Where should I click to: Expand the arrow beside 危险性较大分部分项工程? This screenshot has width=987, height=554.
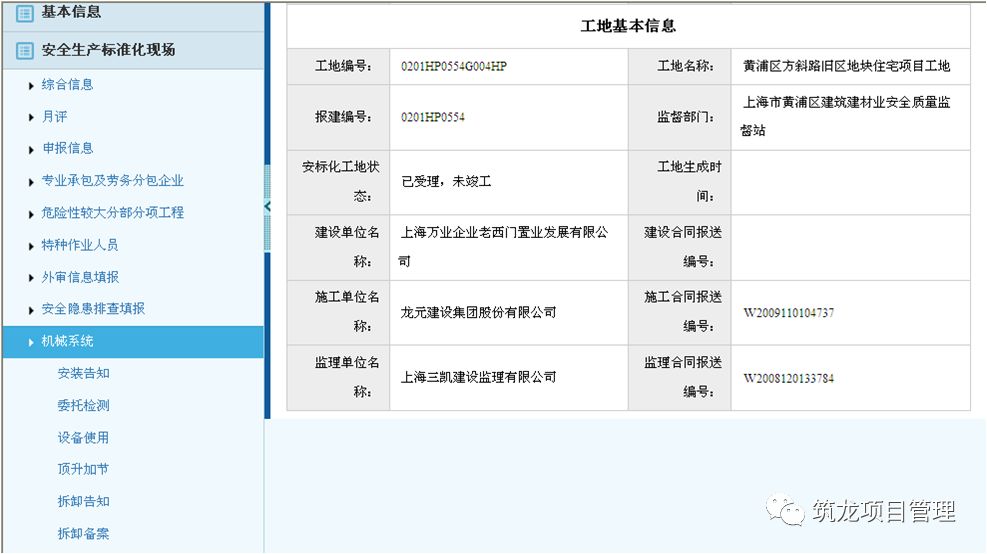[x=31, y=214]
